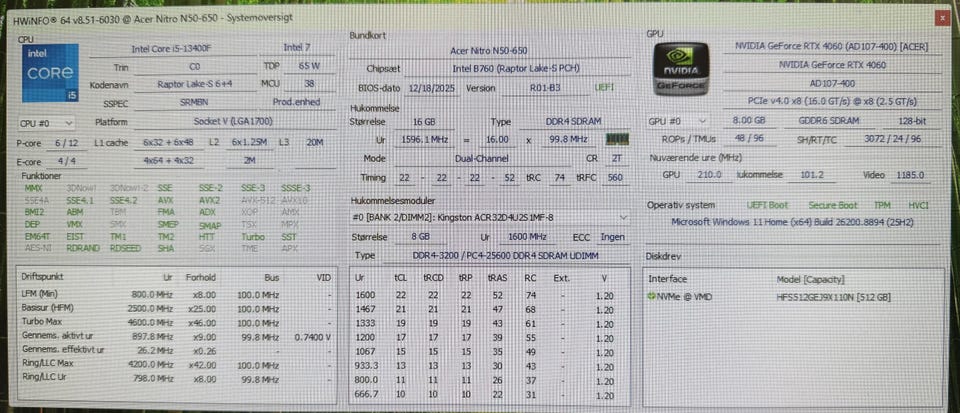Viewport: 960px width, 413px height.
Task: Click the Turbo feature flag
Action: 253,236
